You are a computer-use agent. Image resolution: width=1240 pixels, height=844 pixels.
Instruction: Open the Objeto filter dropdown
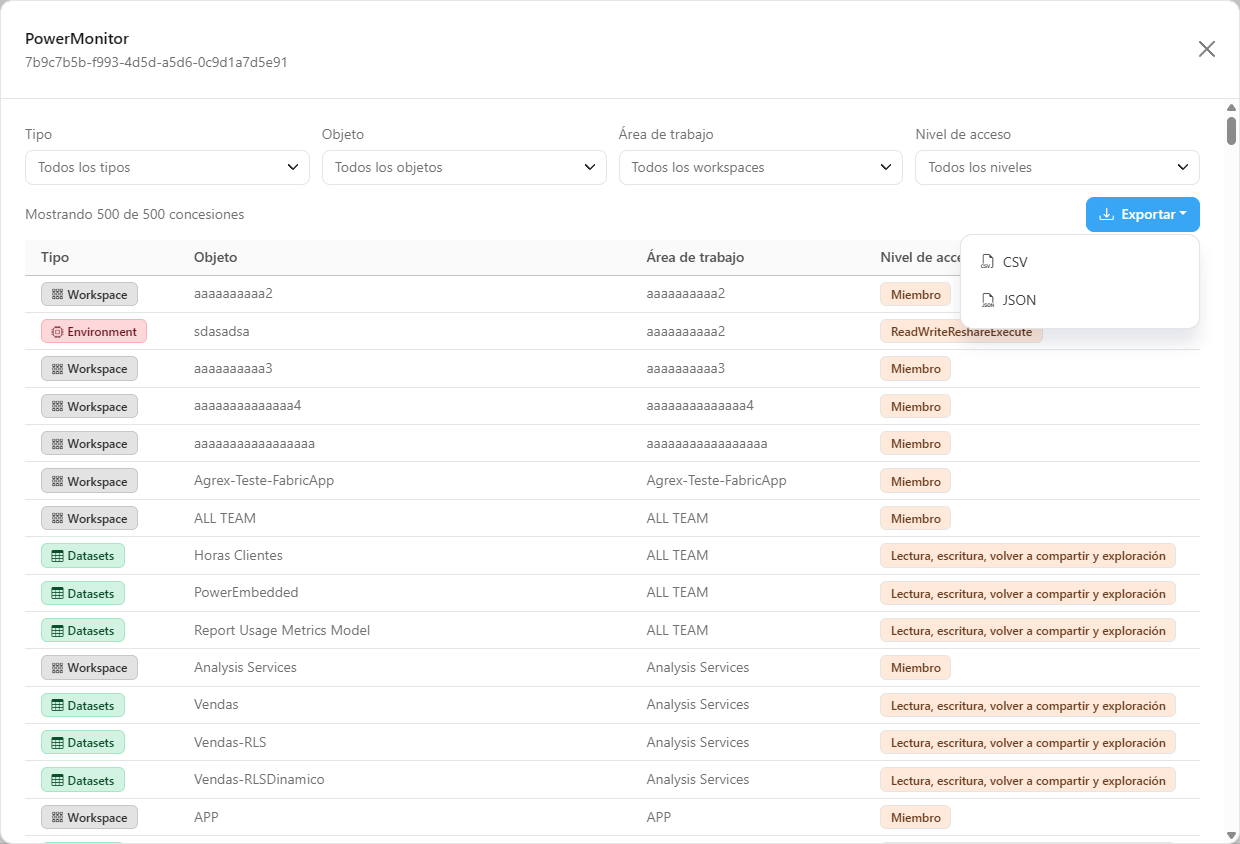[x=464, y=167]
